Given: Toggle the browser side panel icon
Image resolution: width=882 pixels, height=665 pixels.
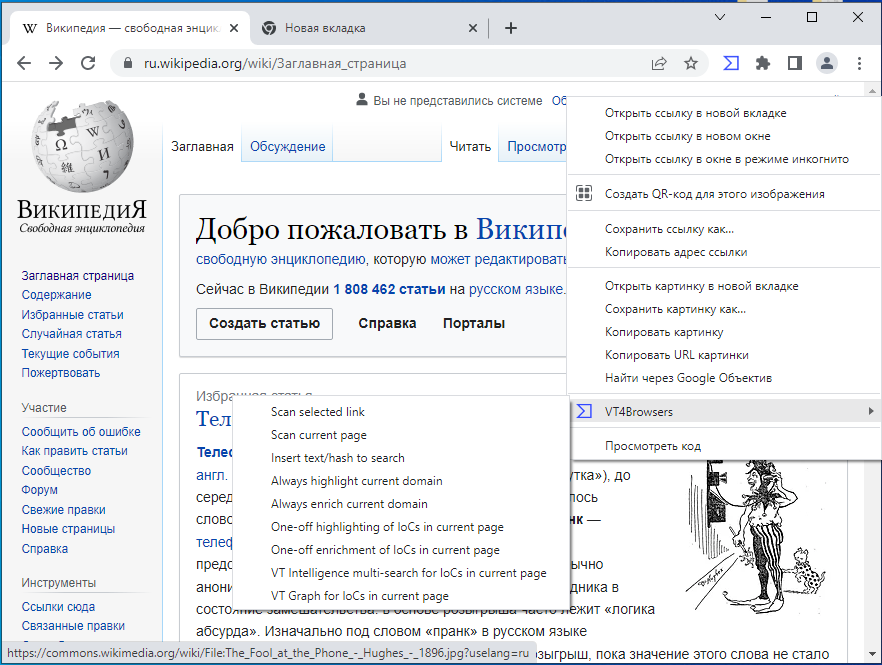Looking at the screenshot, I should 795,63.
